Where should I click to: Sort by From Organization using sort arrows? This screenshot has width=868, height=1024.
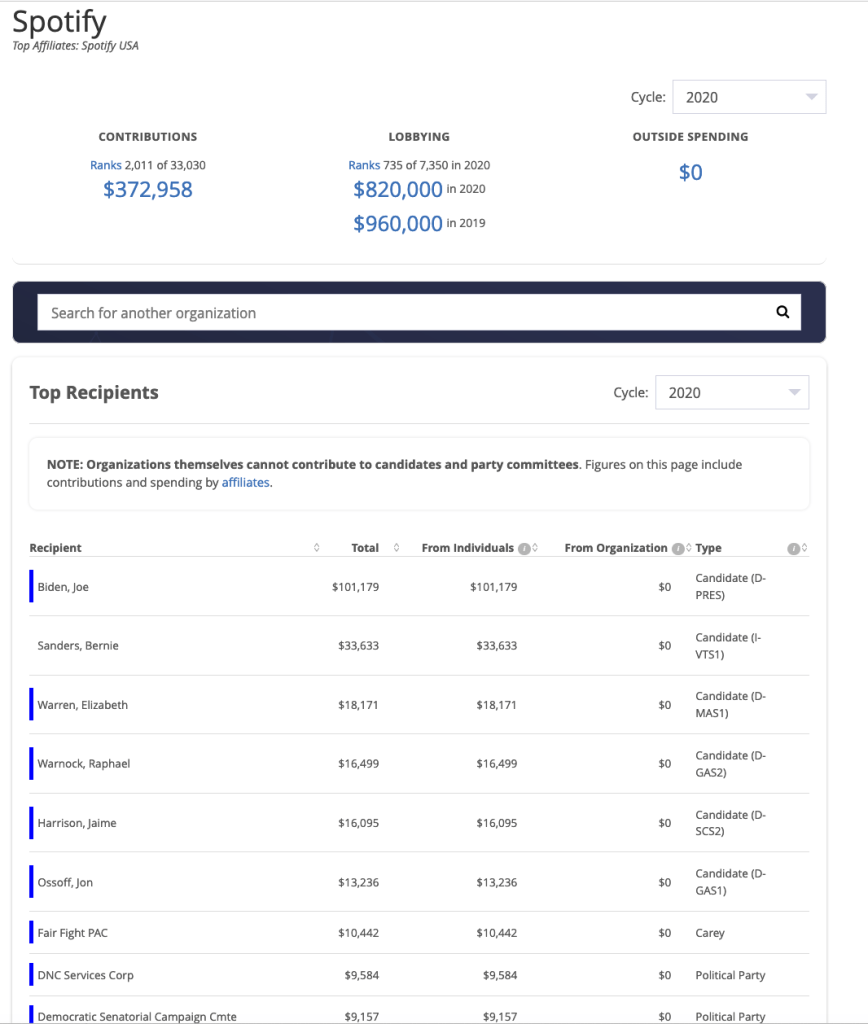pos(689,548)
